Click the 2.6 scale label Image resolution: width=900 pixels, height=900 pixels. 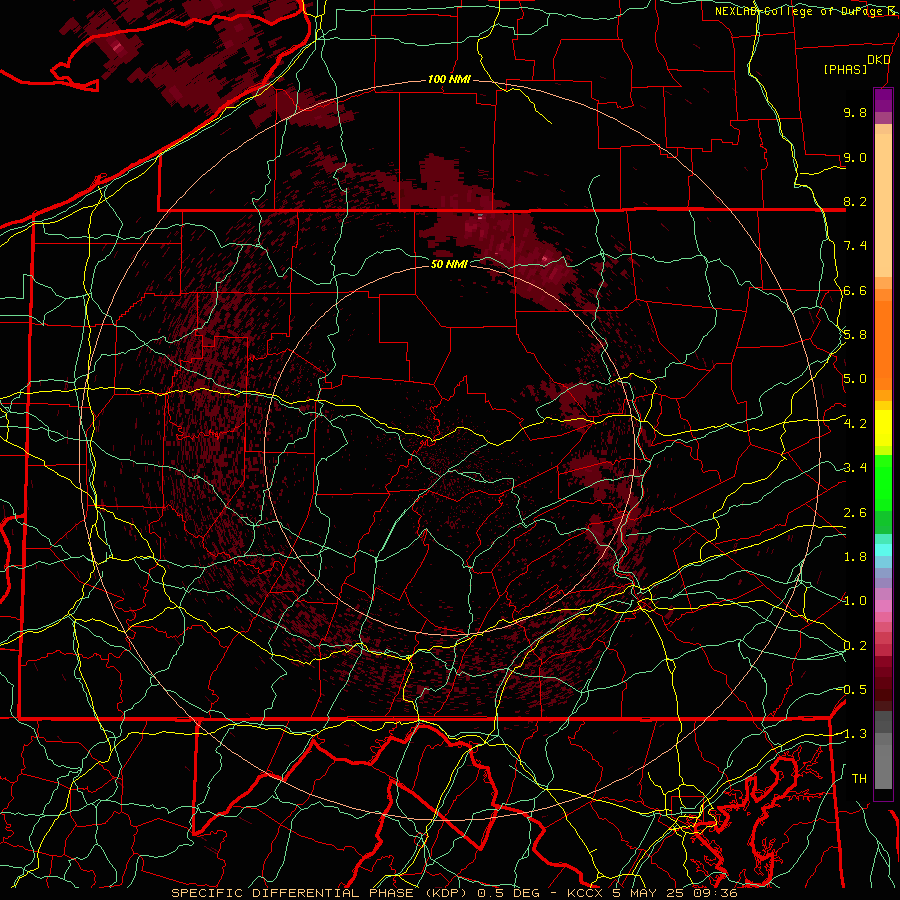coord(855,513)
